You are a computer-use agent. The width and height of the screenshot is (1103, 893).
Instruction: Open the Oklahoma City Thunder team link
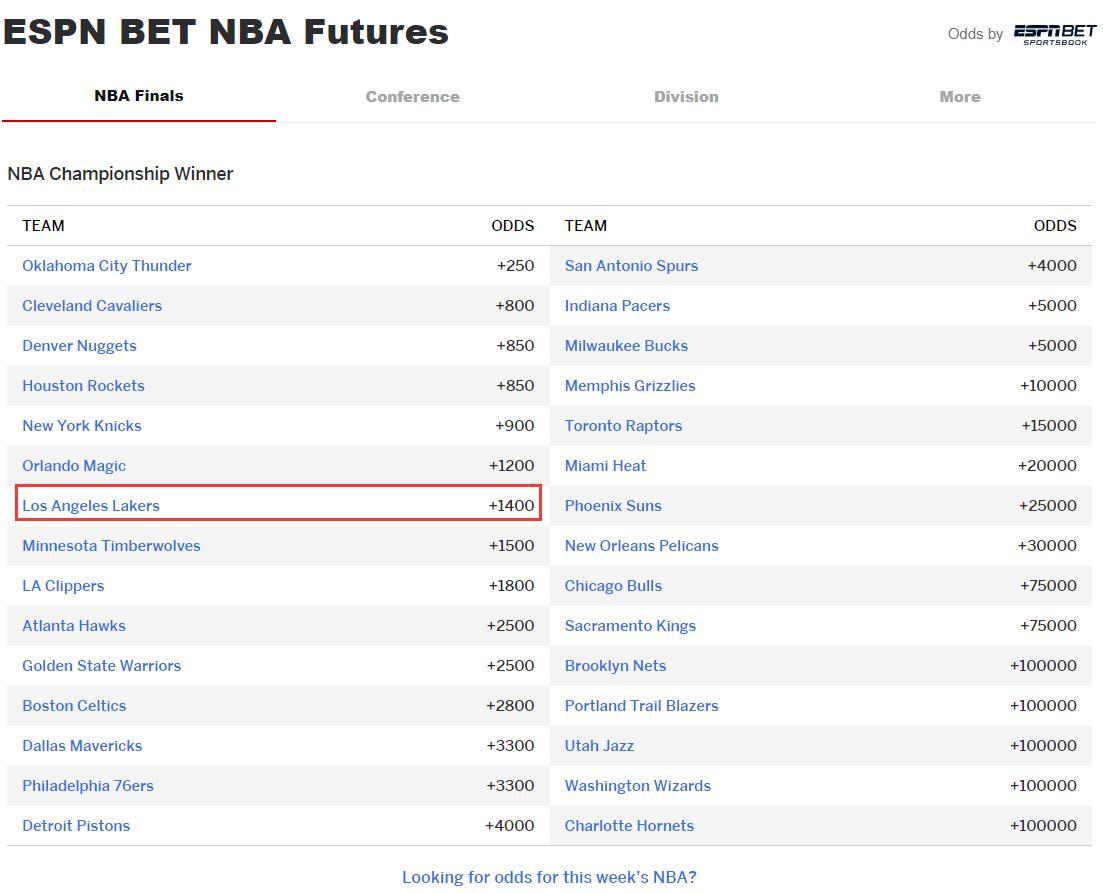(107, 266)
